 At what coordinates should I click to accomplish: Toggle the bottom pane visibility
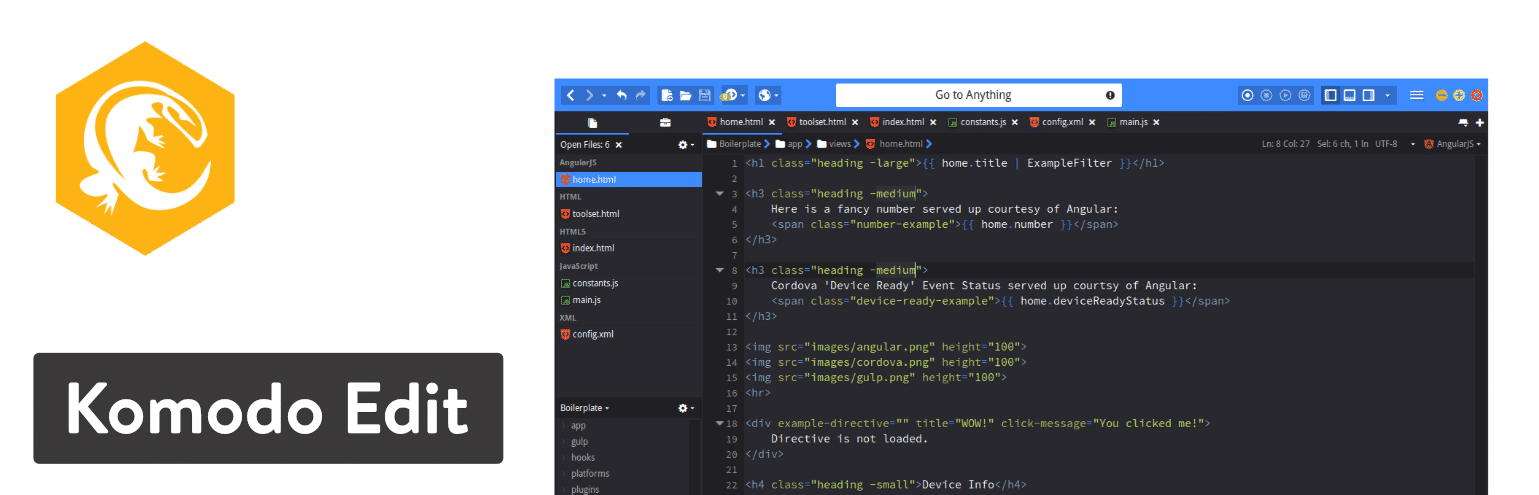tap(1349, 95)
